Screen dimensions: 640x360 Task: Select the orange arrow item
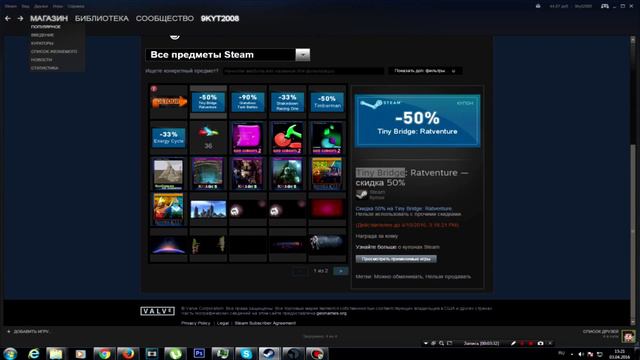click(169, 102)
